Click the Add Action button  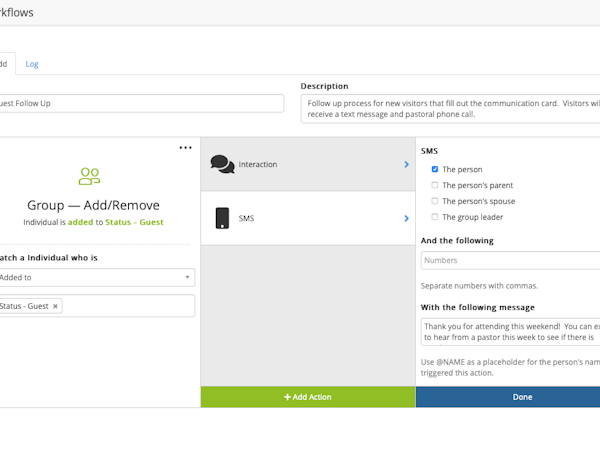tap(308, 397)
